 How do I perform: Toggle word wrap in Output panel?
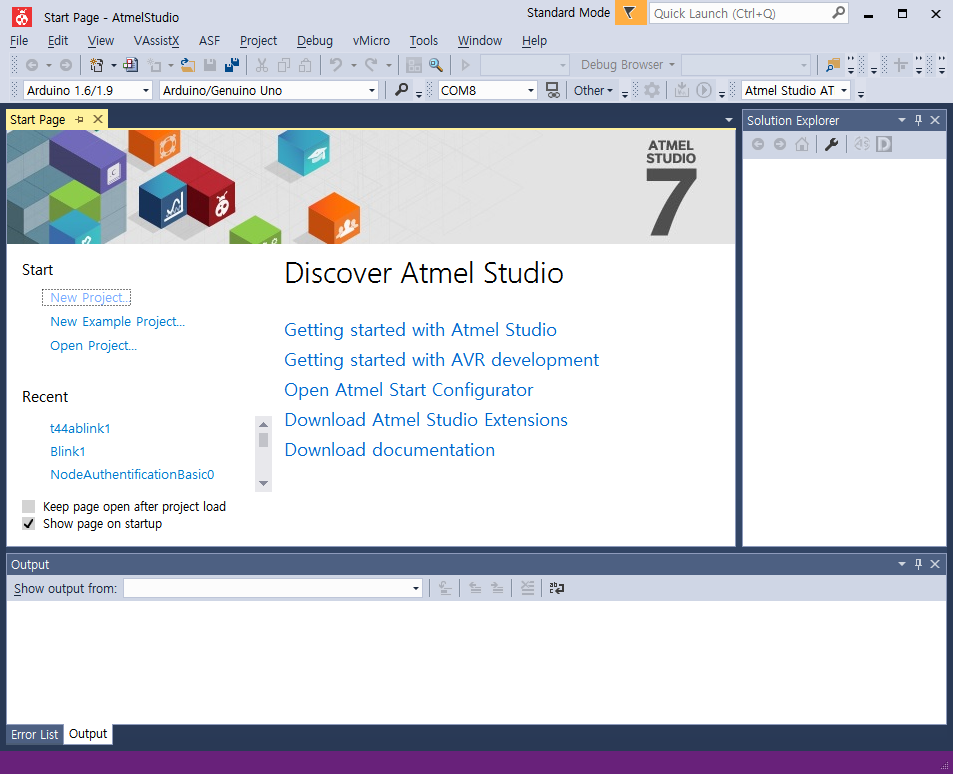557,588
